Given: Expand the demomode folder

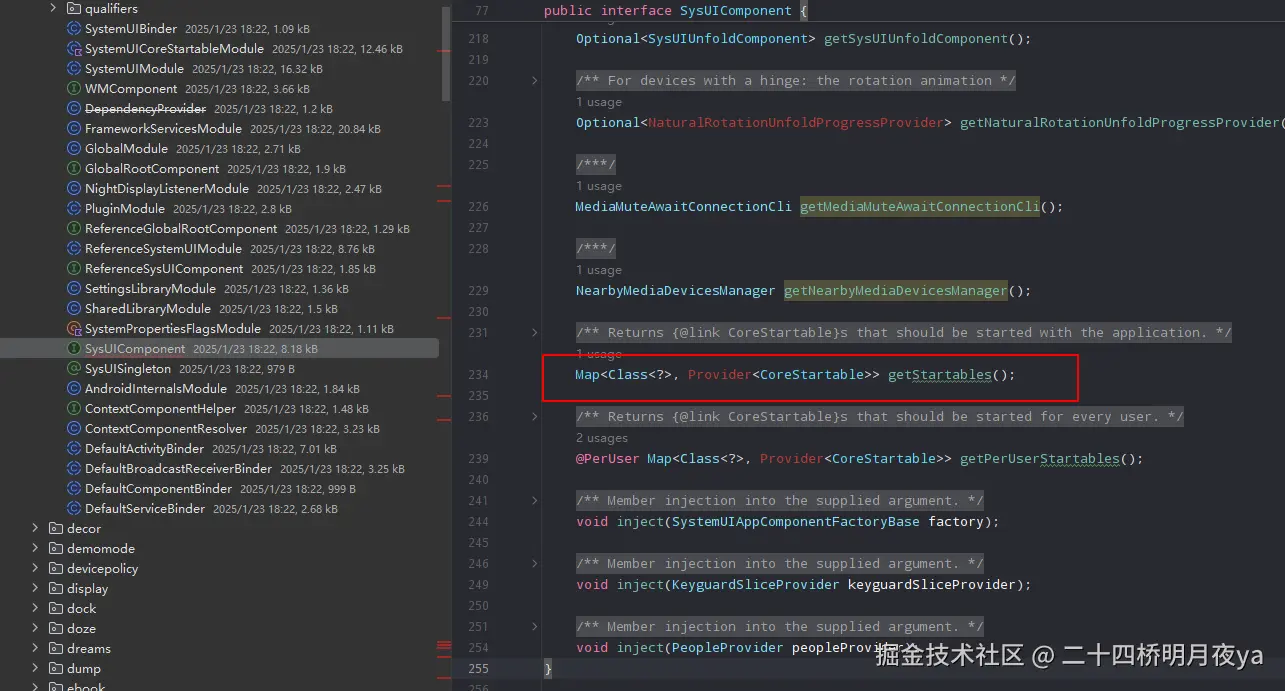Looking at the screenshot, I should pyautogui.click(x=35, y=548).
